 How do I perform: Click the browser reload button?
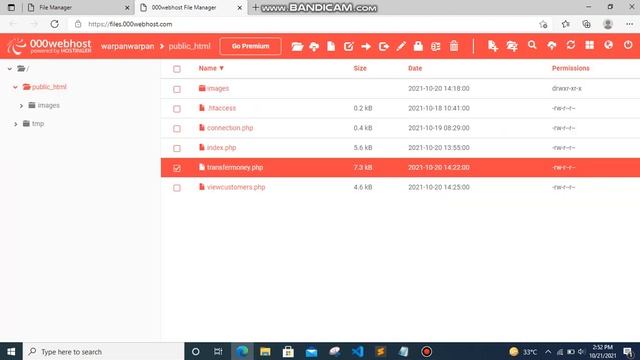click(x=54, y=24)
